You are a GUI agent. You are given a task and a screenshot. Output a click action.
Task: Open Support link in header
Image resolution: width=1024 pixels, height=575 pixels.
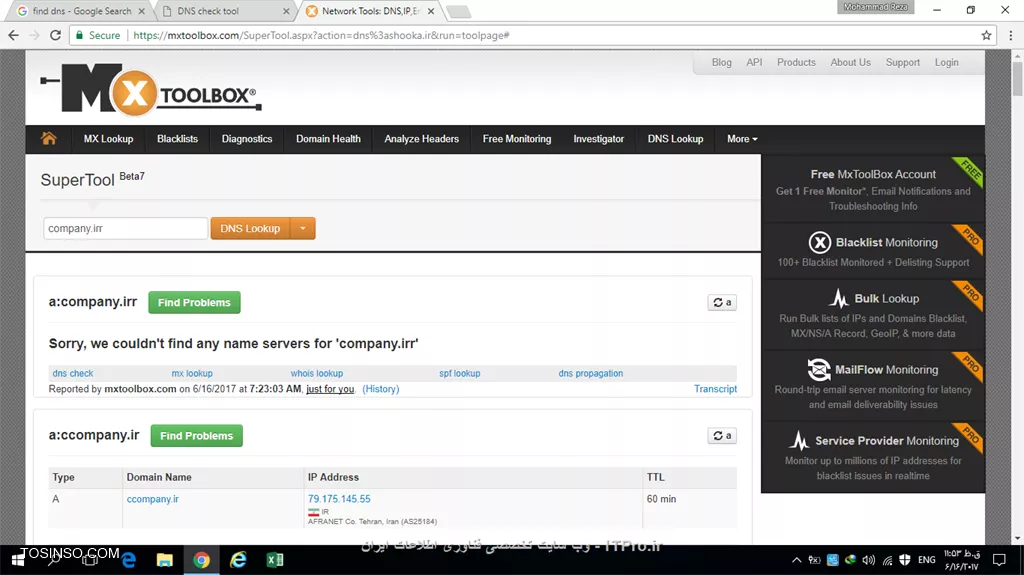coord(903,62)
